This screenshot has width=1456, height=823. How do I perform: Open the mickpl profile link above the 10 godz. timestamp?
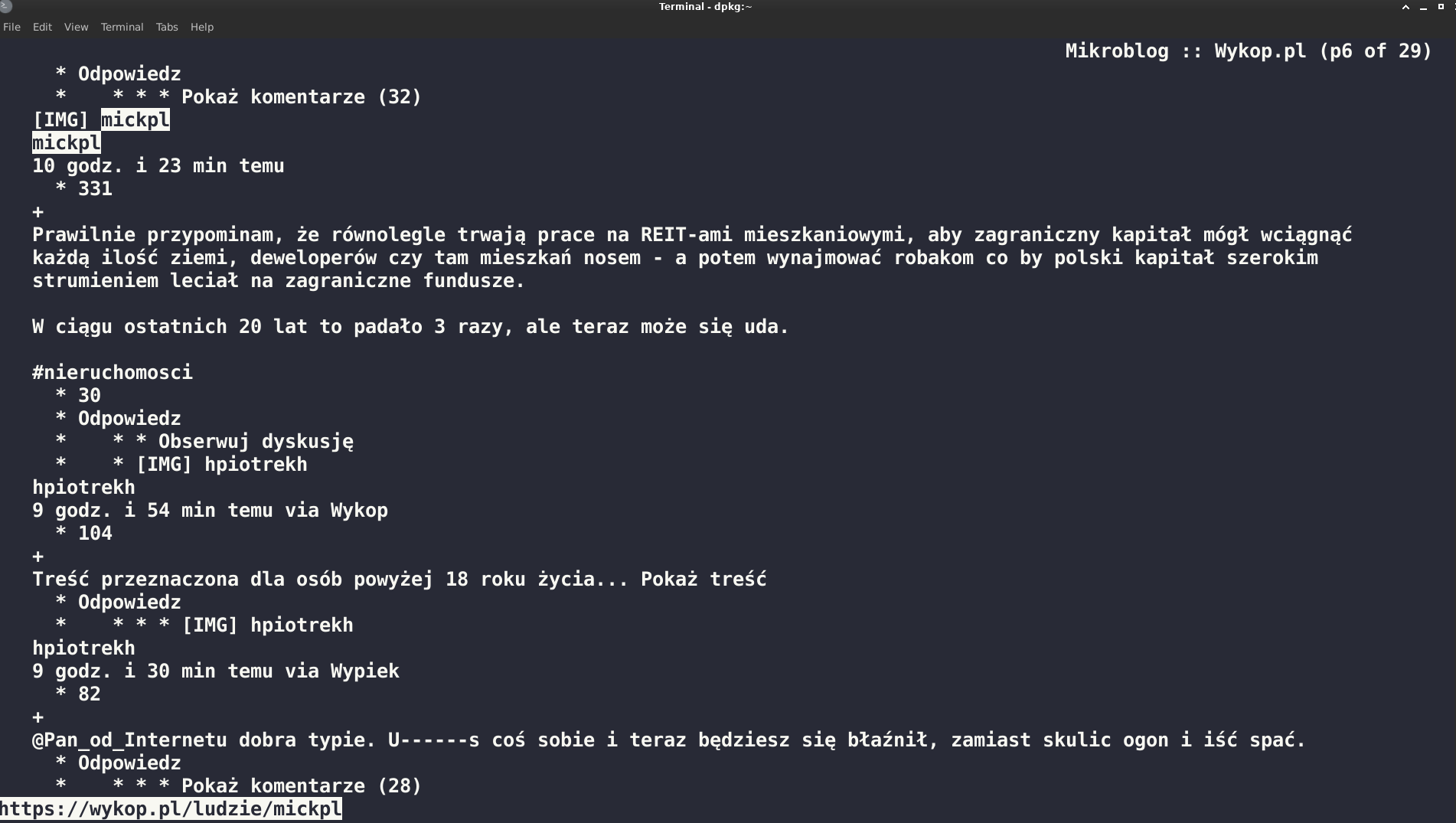67,143
